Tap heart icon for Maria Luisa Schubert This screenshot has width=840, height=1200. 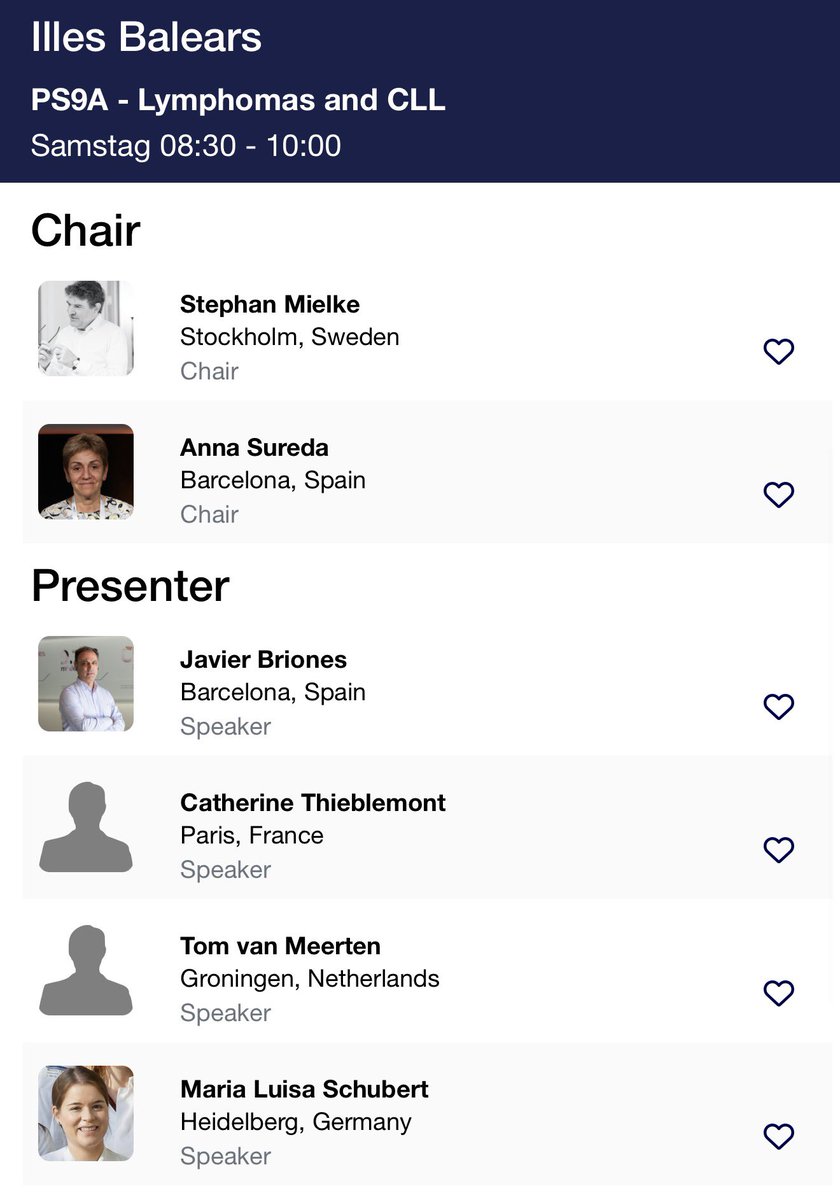pyautogui.click(x=778, y=1136)
